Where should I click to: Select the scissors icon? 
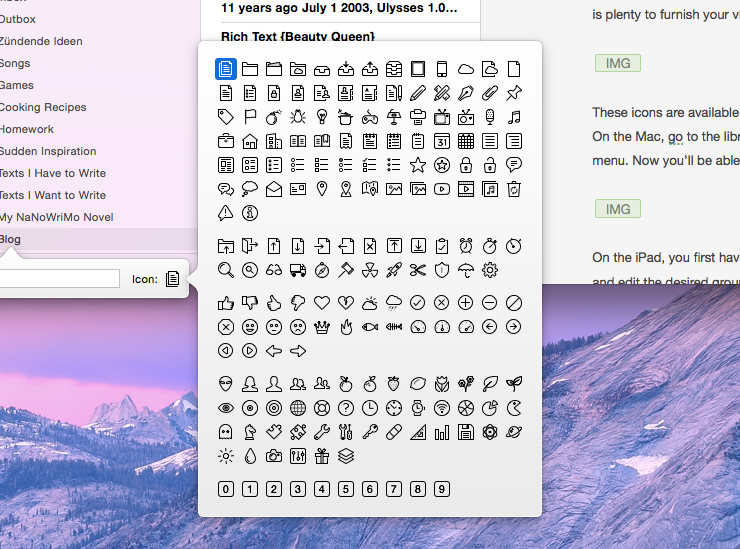(418, 270)
